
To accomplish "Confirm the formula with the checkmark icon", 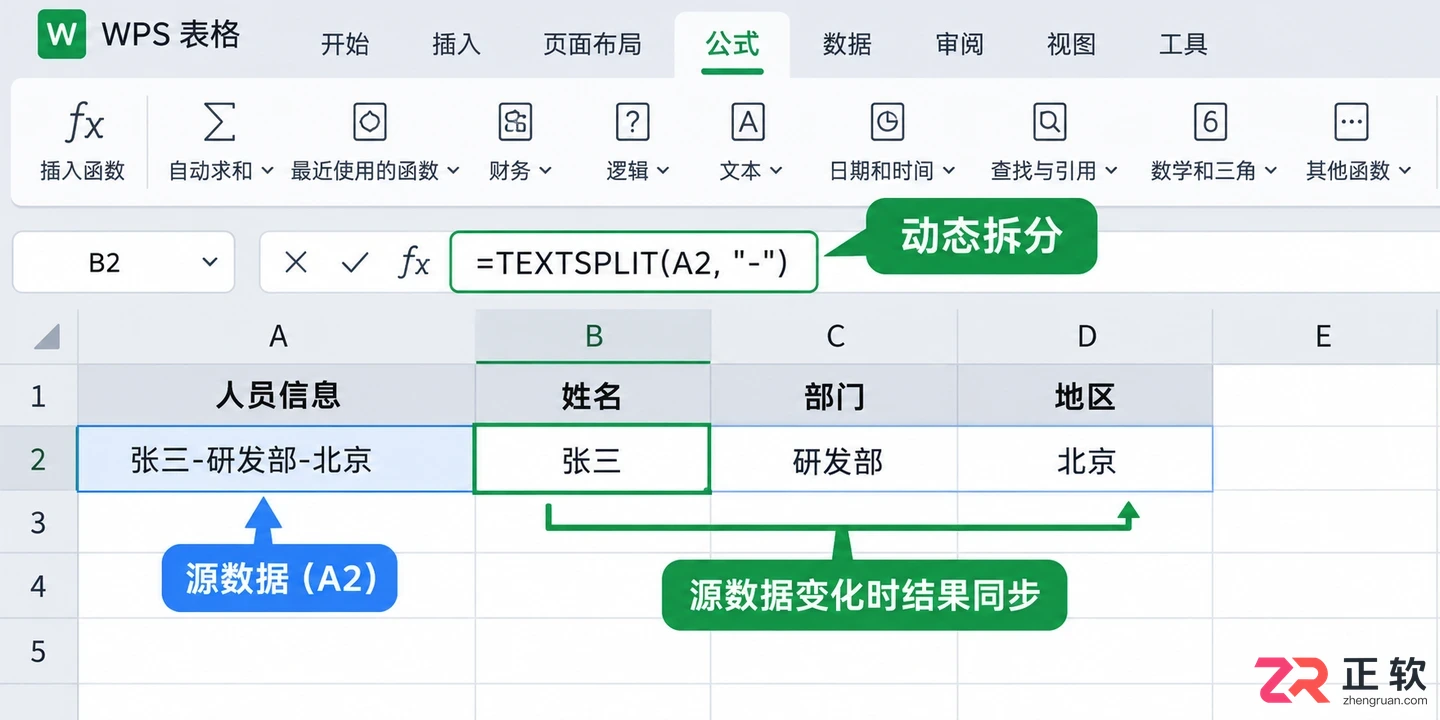I will click(355, 262).
